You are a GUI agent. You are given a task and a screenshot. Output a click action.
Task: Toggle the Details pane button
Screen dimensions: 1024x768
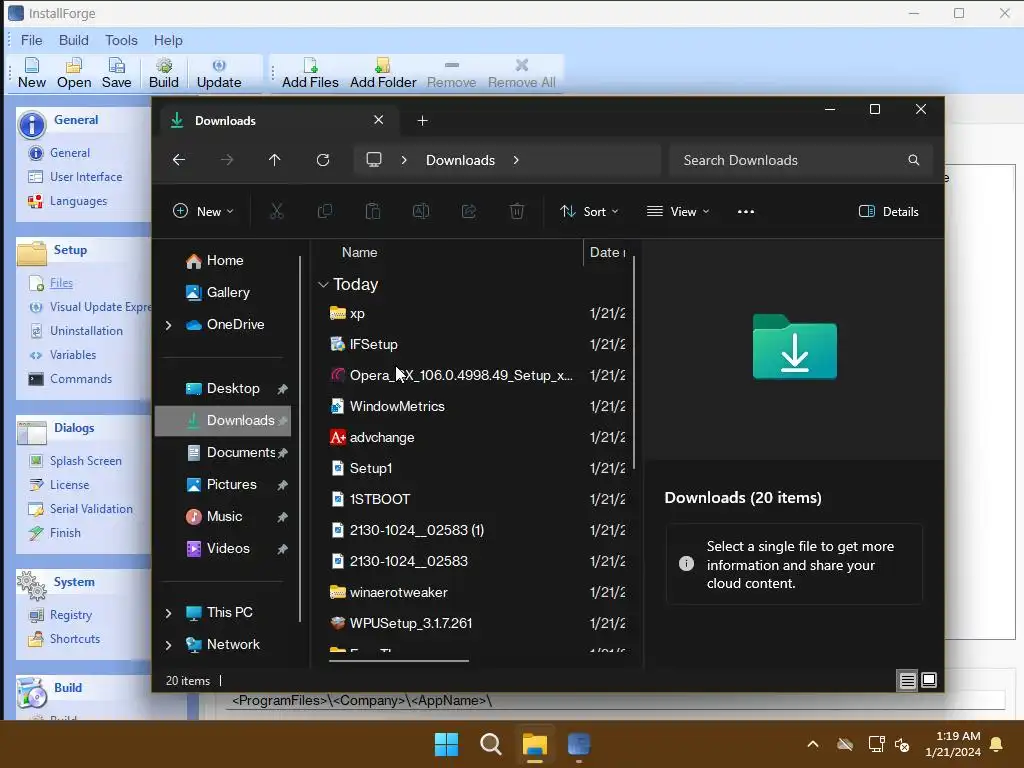pos(888,212)
